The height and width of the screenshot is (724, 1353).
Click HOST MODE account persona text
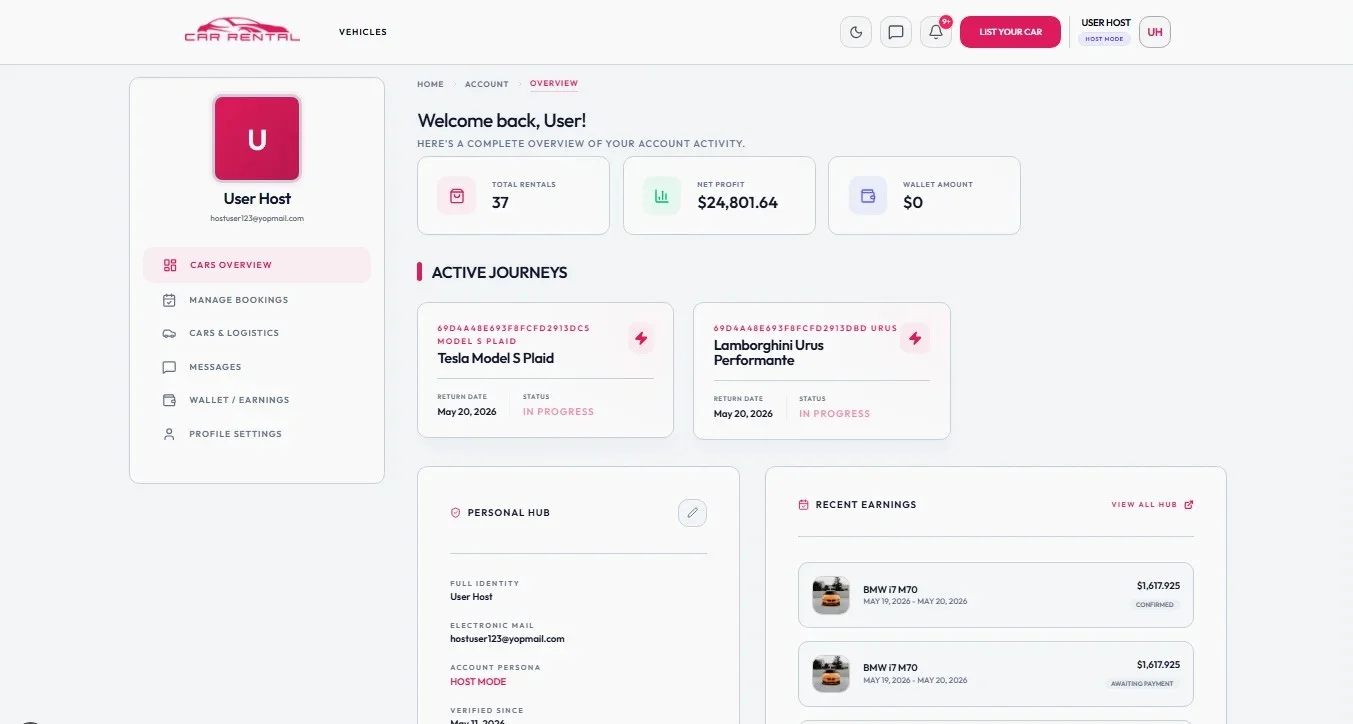coord(478,682)
